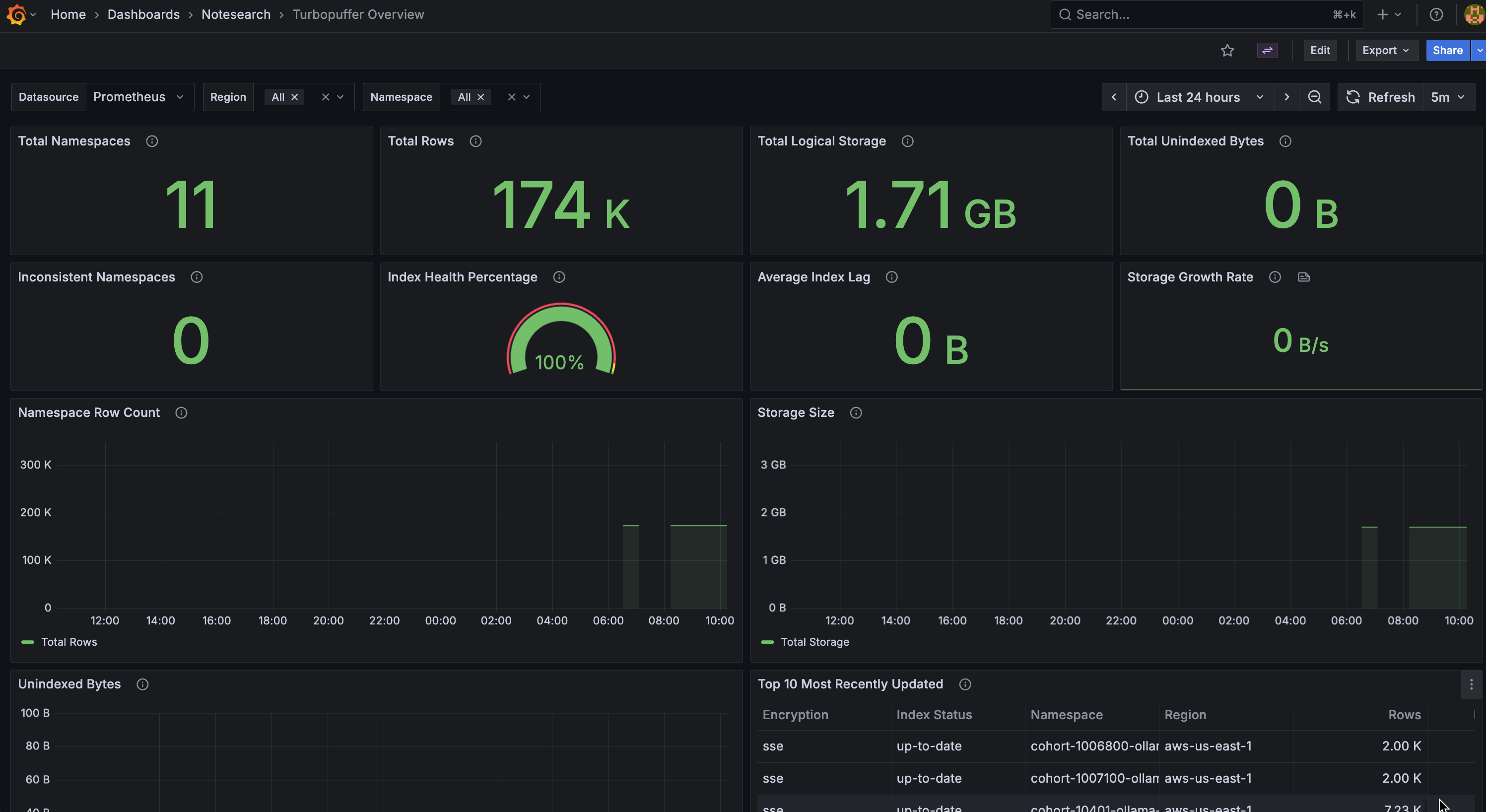
Task: Star this dashboard as favorite
Action: click(1227, 50)
